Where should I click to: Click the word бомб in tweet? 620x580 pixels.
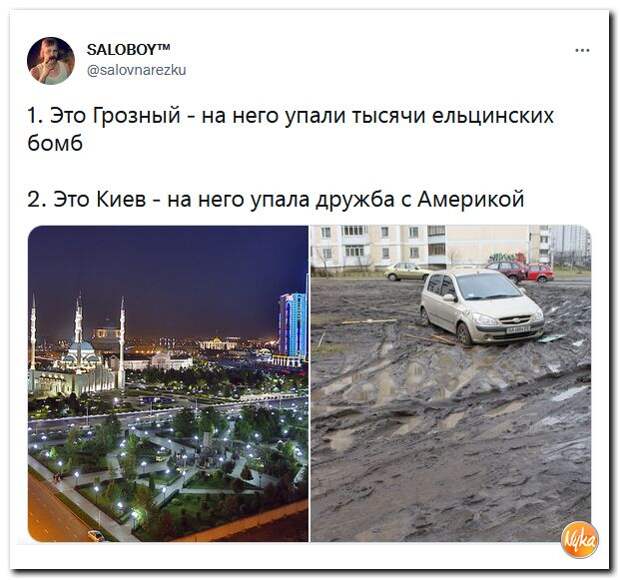click(55, 143)
